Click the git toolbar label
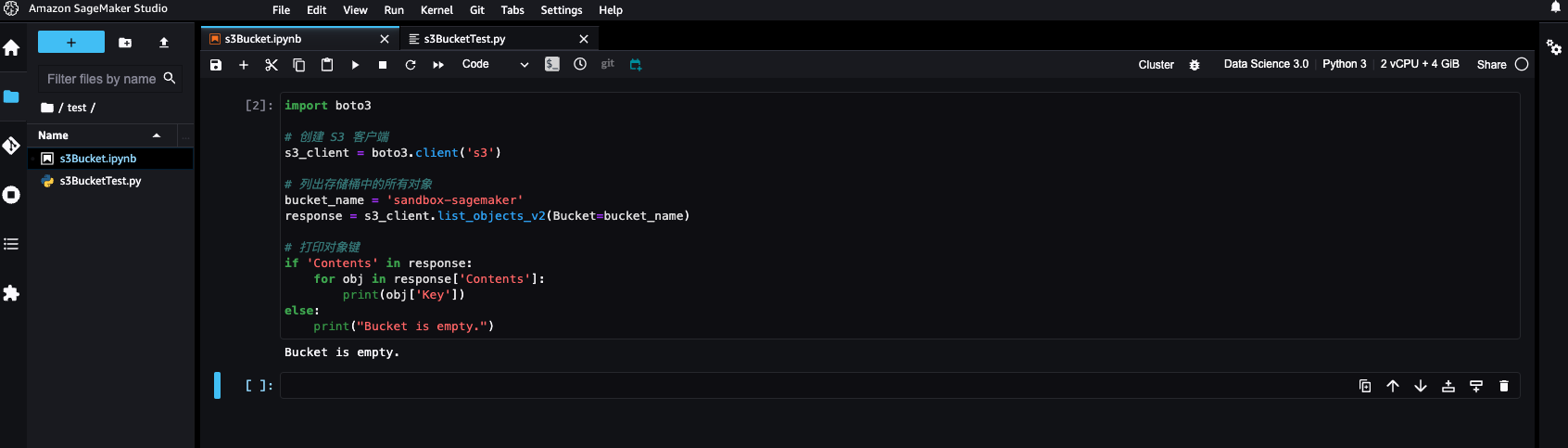The height and width of the screenshot is (448, 1568). pos(608,64)
